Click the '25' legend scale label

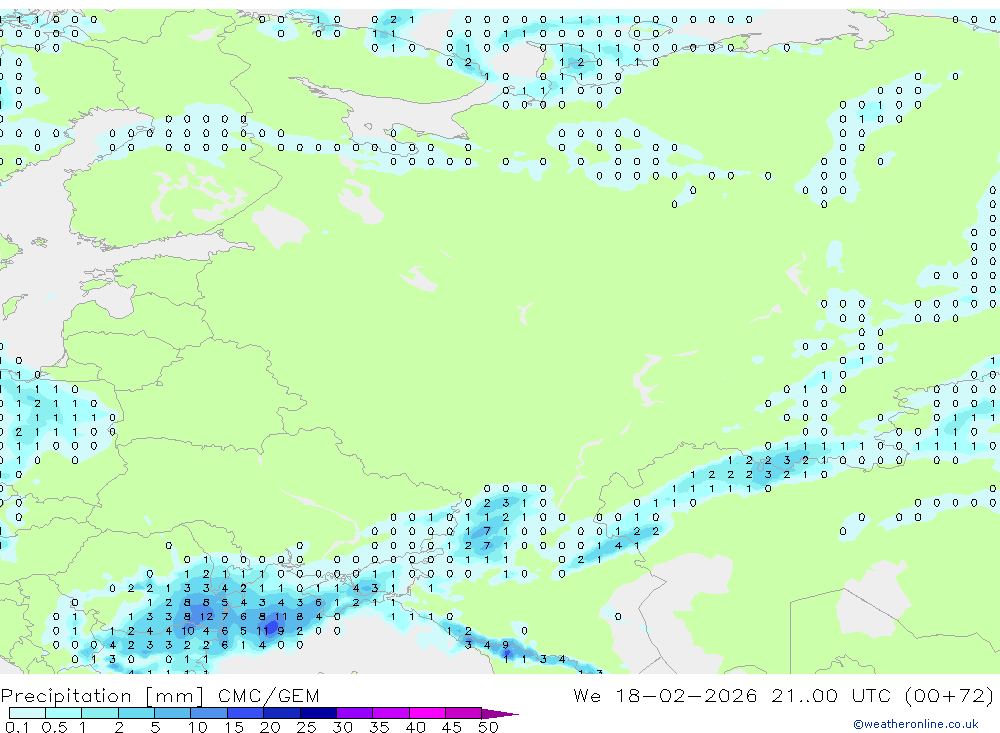(307, 727)
